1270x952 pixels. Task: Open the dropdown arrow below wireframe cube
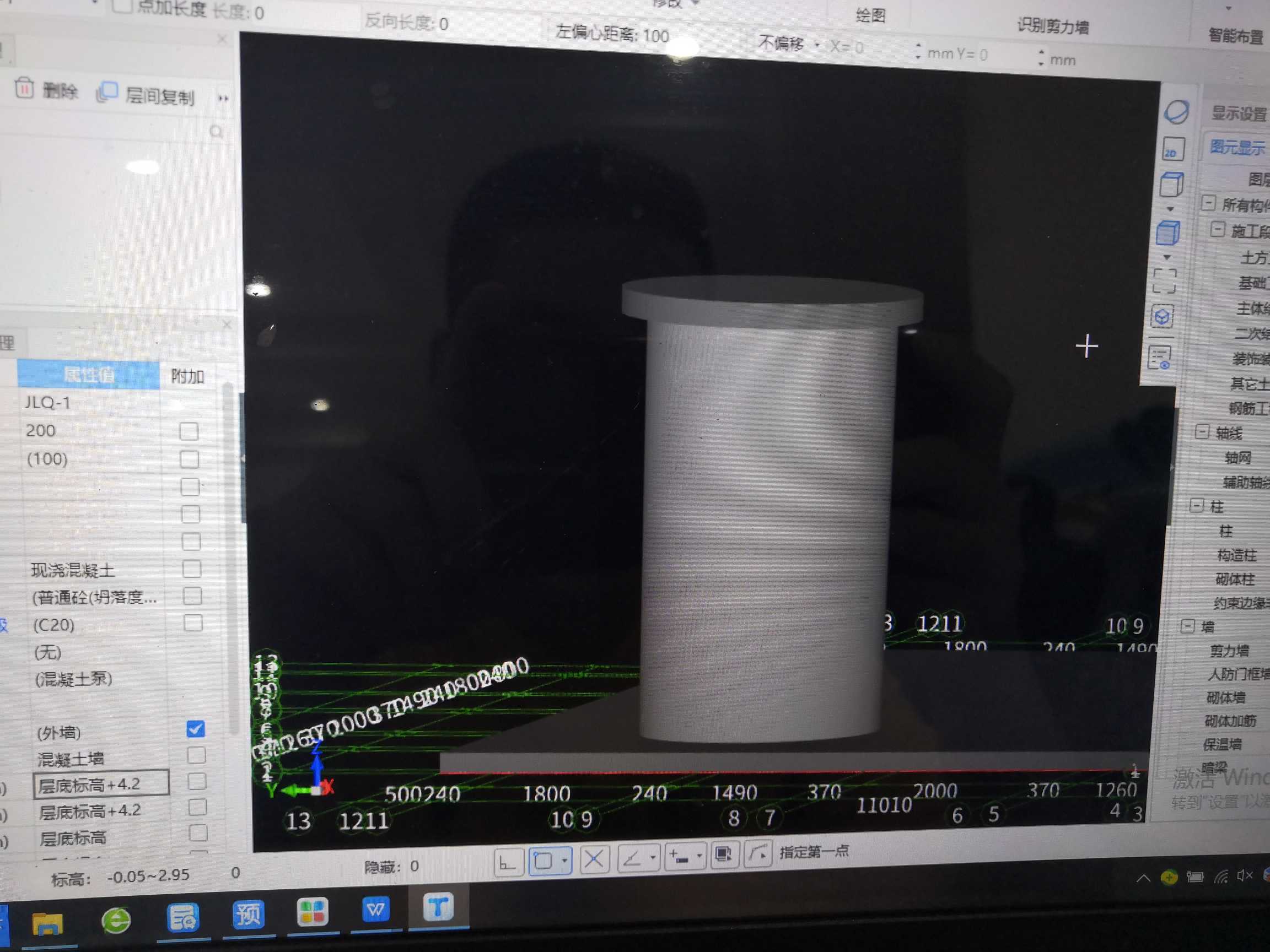(1170, 209)
